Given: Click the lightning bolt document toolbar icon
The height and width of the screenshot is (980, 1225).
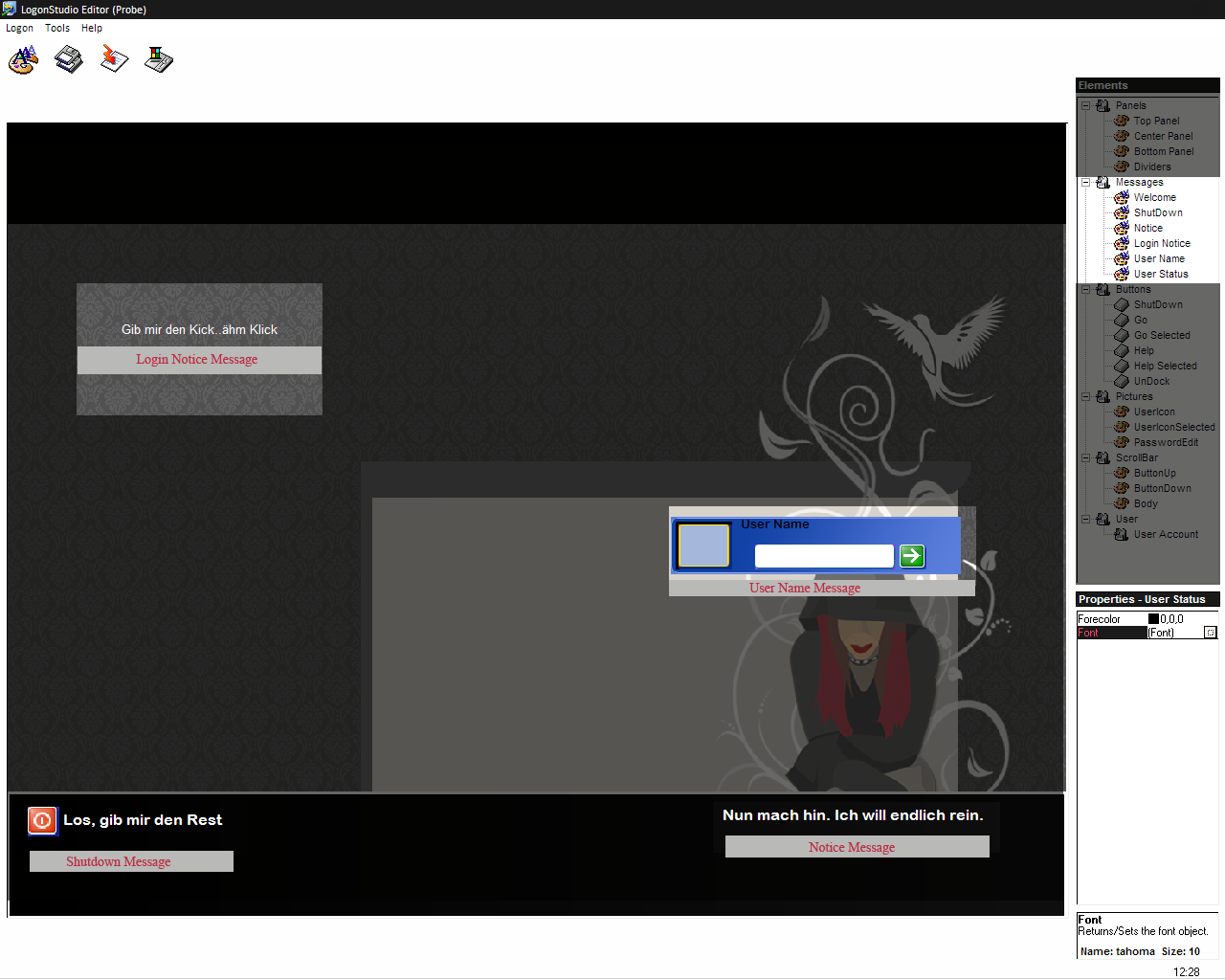Looking at the screenshot, I should pos(114,59).
